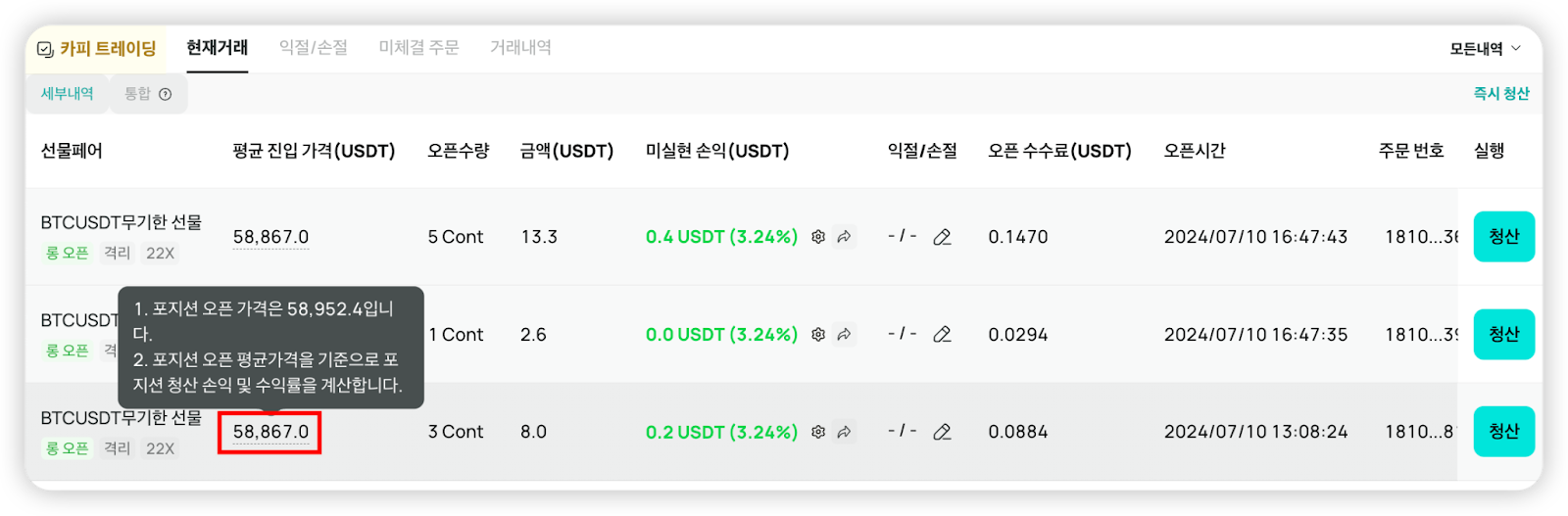Open the 미체결 주문 tab

click(418, 47)
